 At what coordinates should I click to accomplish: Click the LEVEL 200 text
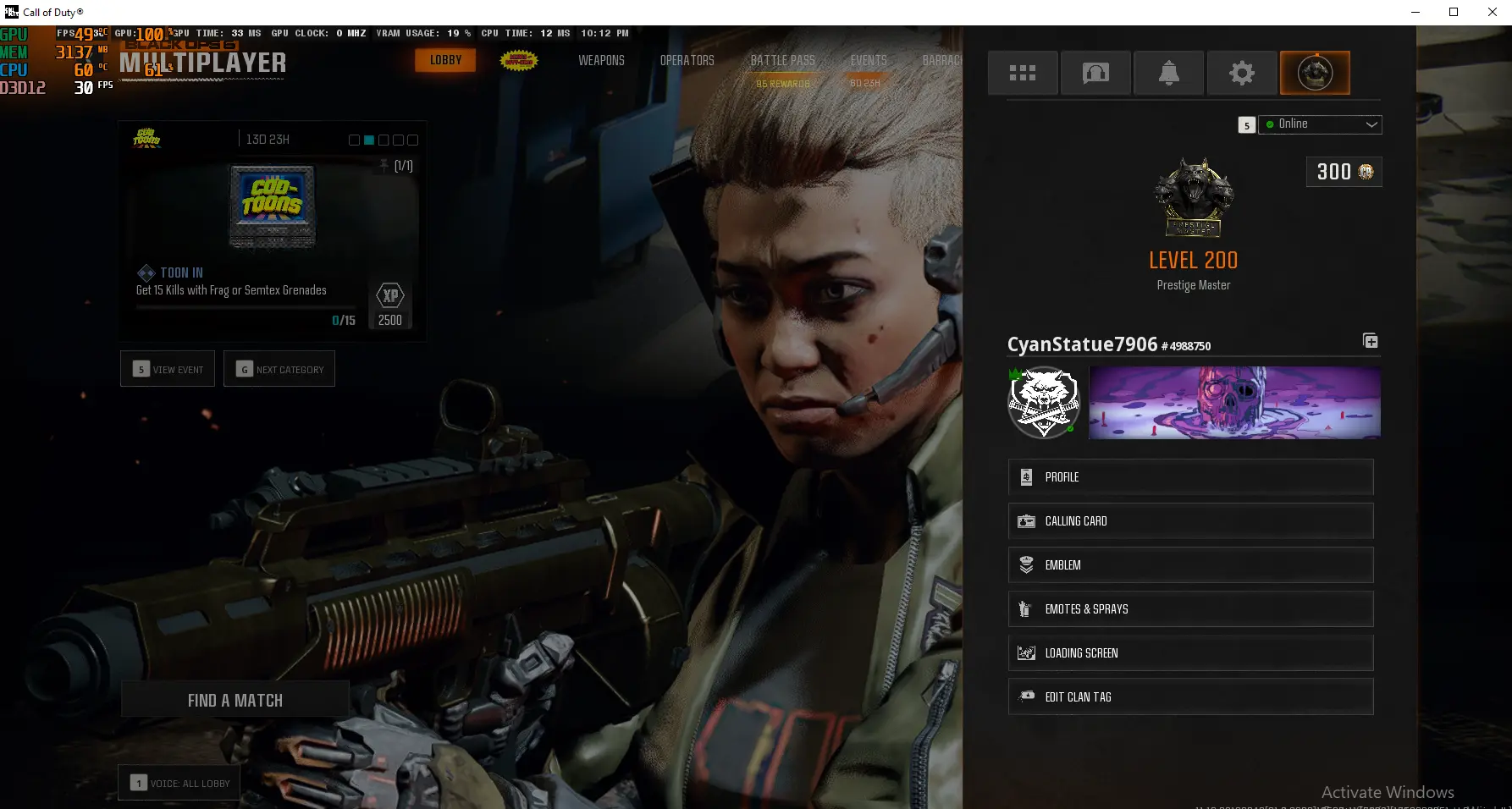point(1194,261)
